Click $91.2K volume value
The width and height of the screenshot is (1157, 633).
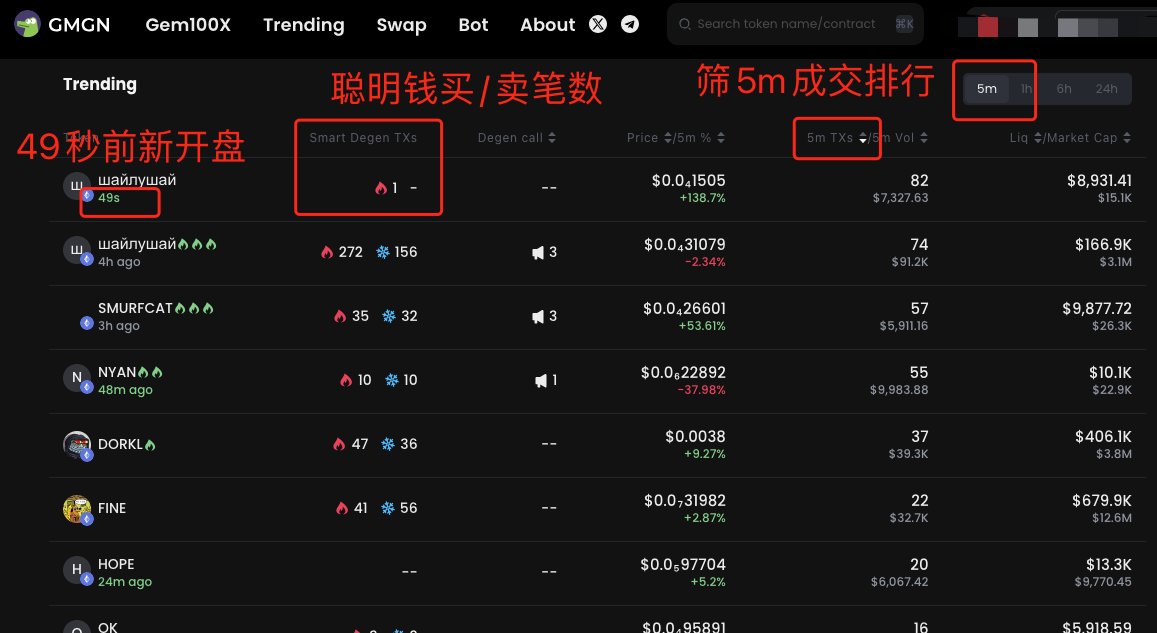(910, 262)
